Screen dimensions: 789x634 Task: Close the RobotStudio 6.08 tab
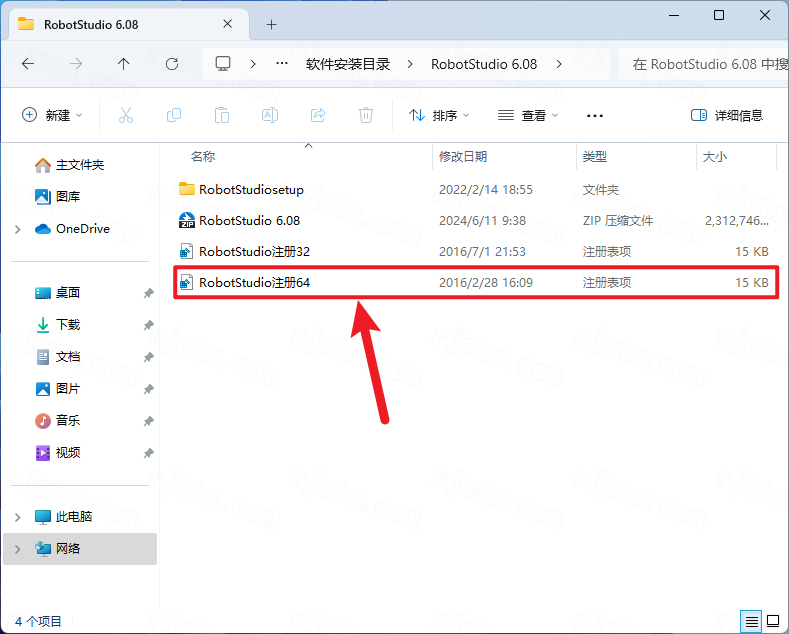pos(227,24)
